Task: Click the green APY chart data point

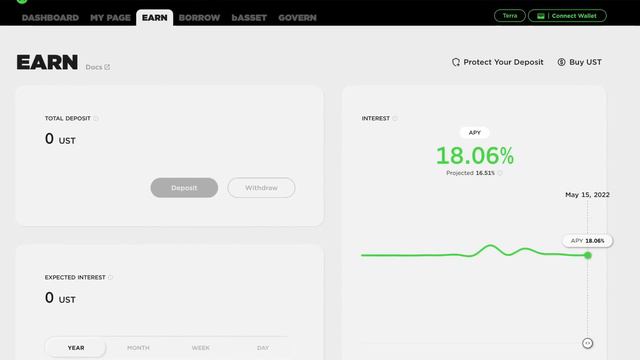Action: pyautogui.click(x=588, y=256)
